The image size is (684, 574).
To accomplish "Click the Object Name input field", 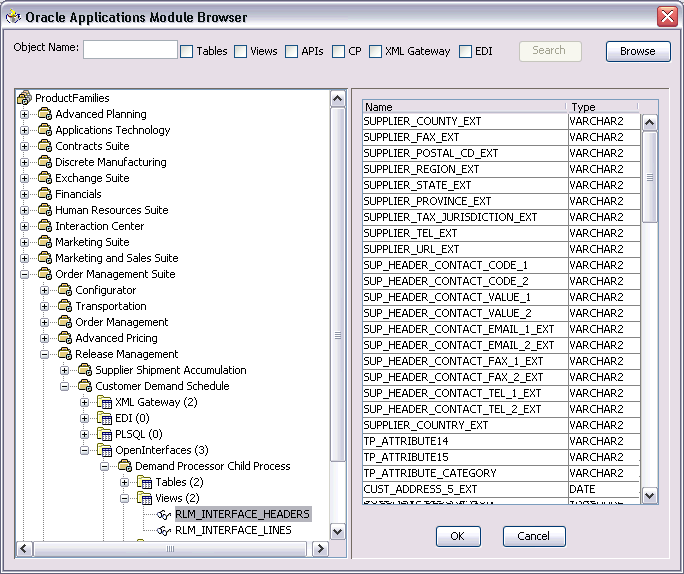I will tap(130, 49).
